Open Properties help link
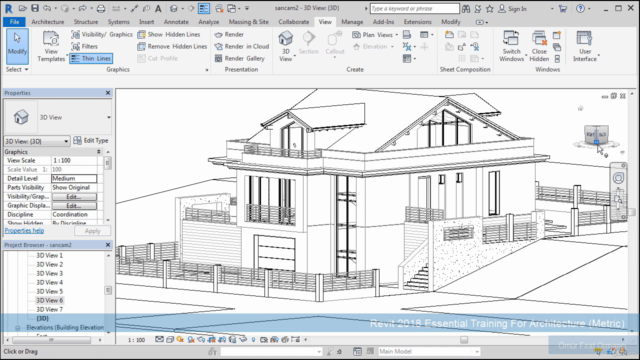Viewport: 640px width, 360px height. pos(24,231)
